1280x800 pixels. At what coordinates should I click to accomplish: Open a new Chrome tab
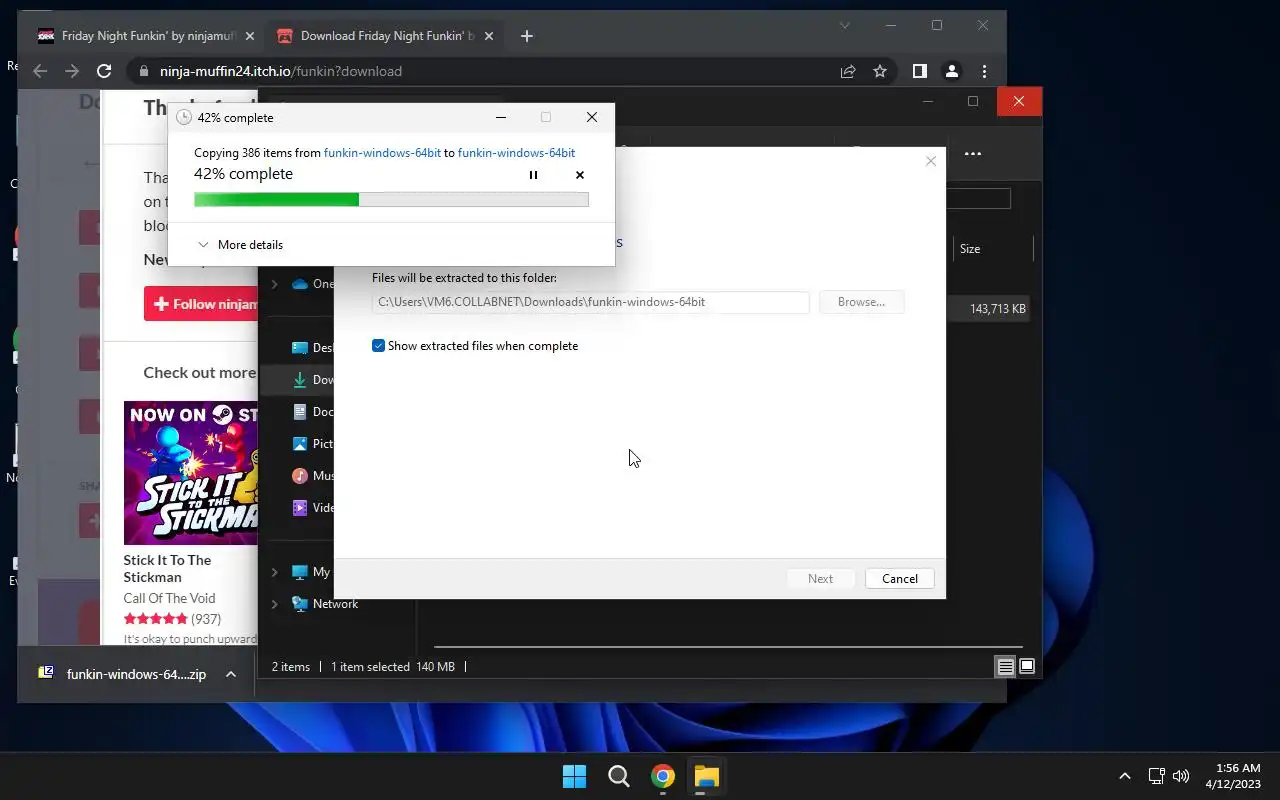pos(527,36)
